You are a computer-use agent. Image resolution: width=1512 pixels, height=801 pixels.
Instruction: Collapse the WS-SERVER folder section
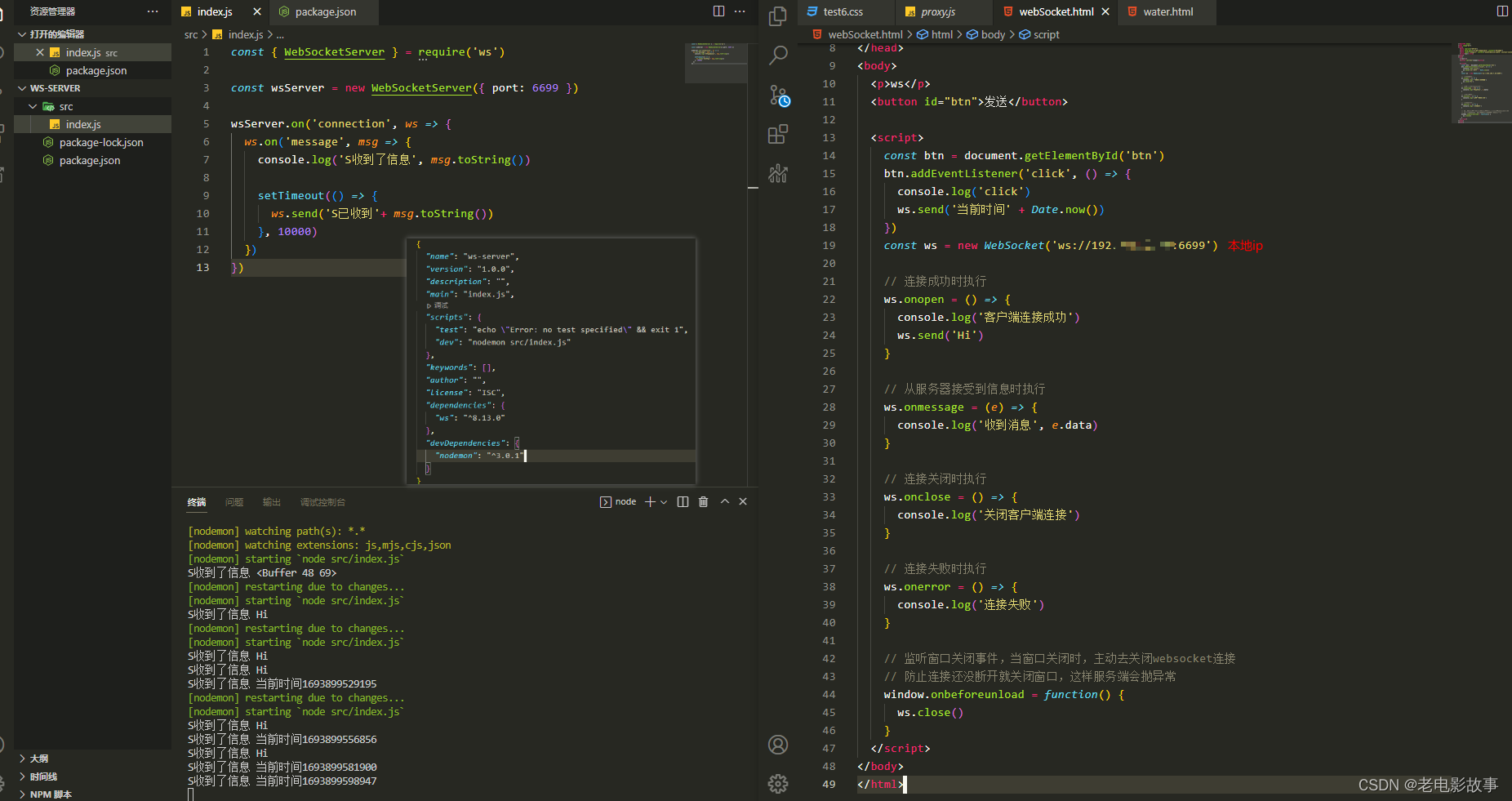pos(22,88)
